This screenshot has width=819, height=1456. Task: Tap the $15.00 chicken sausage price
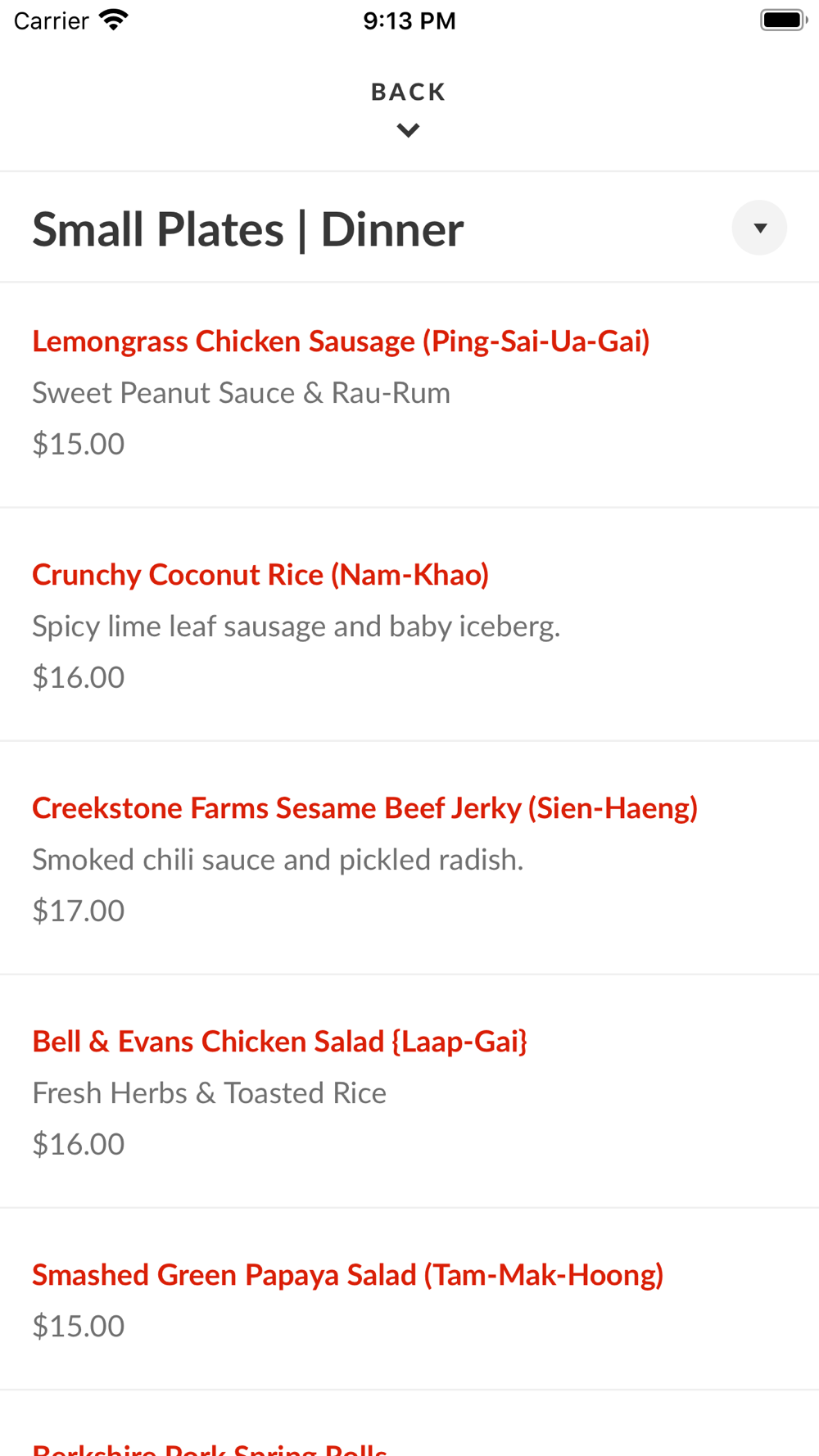79,444
